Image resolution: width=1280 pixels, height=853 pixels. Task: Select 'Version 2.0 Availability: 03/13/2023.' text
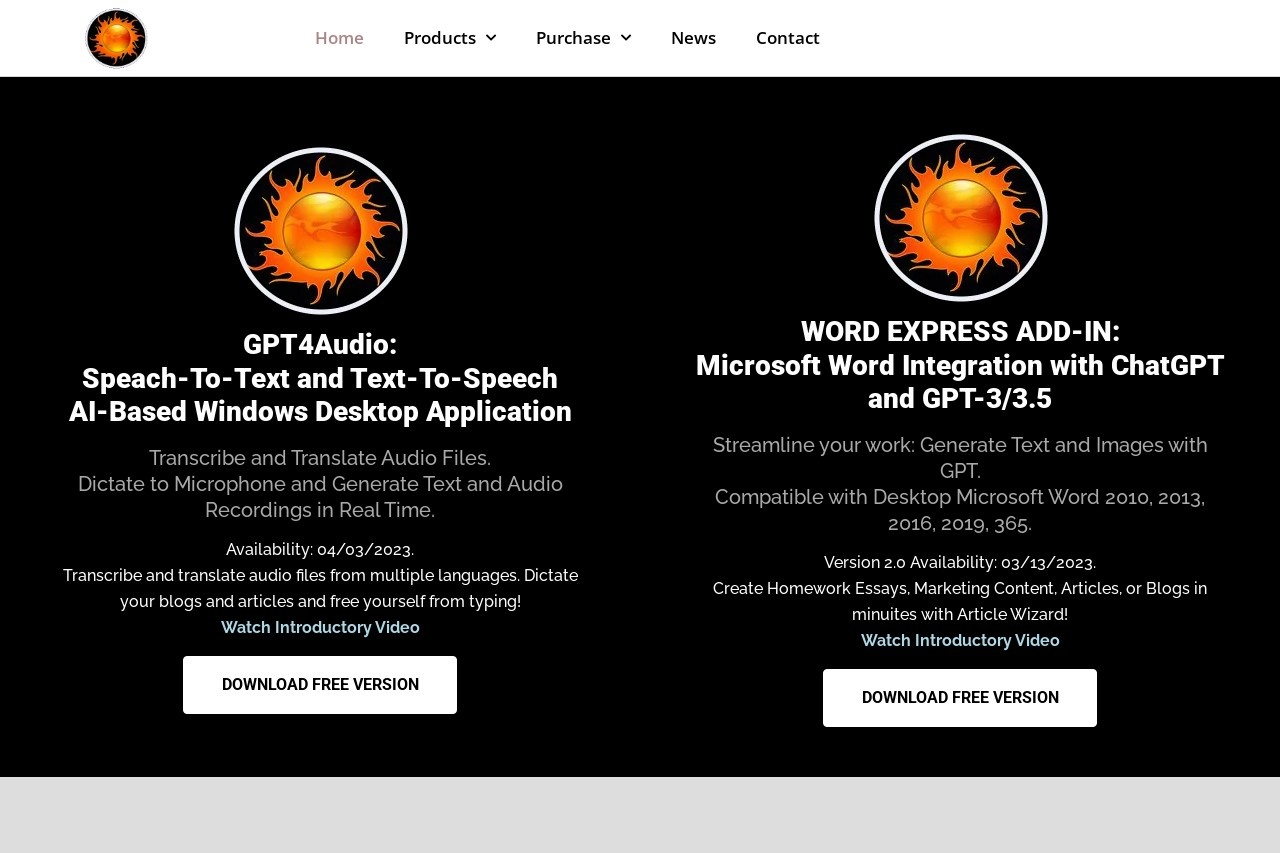pyautogui.click(x=960, y=563)
